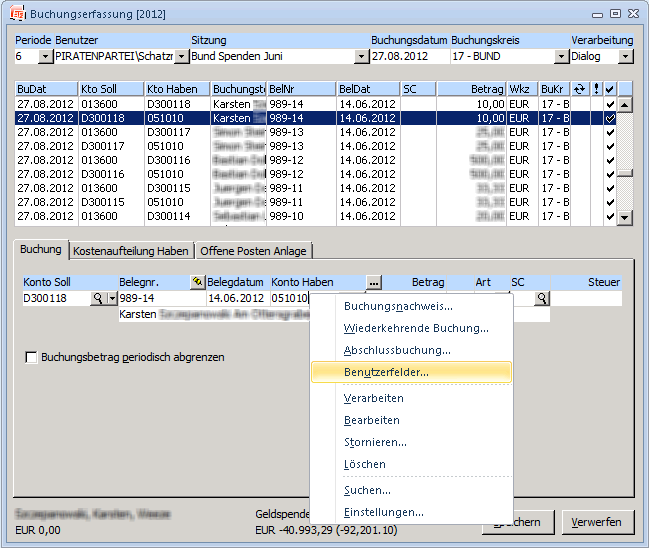Click the Belegnr. document icon button
This screenshot has width=649, height=548.
tap(197, 283)
